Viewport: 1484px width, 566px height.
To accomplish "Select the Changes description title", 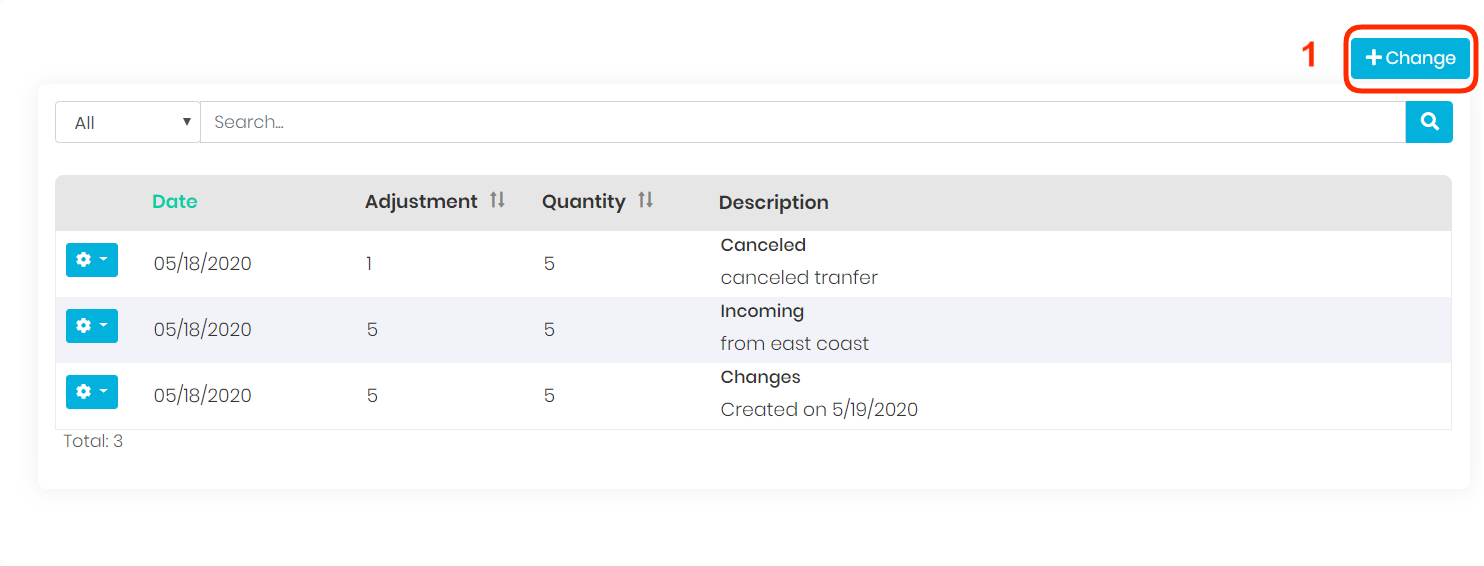I will pyautogui.click(x=760, y=377).
